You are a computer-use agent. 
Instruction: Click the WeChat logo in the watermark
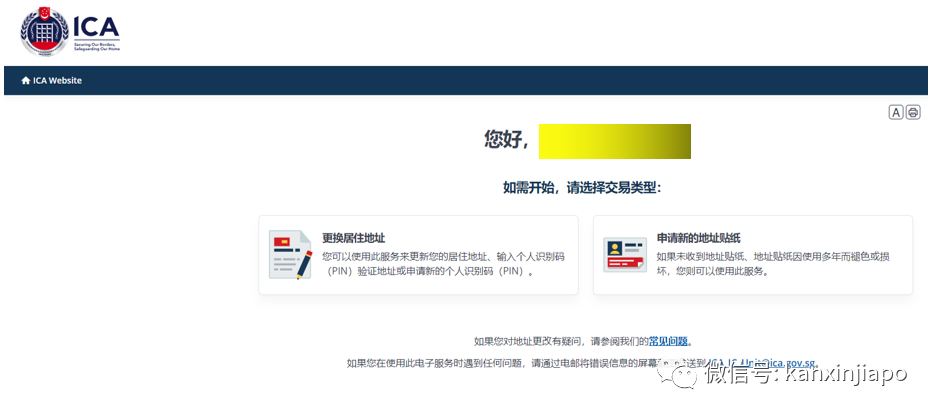[684, 374]
